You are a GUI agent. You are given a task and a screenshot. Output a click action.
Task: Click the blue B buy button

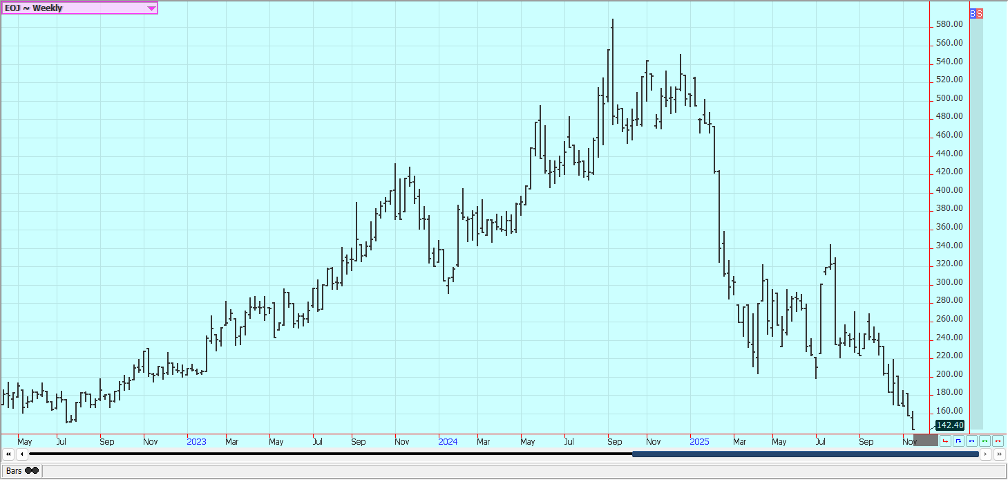coord(973,14)
